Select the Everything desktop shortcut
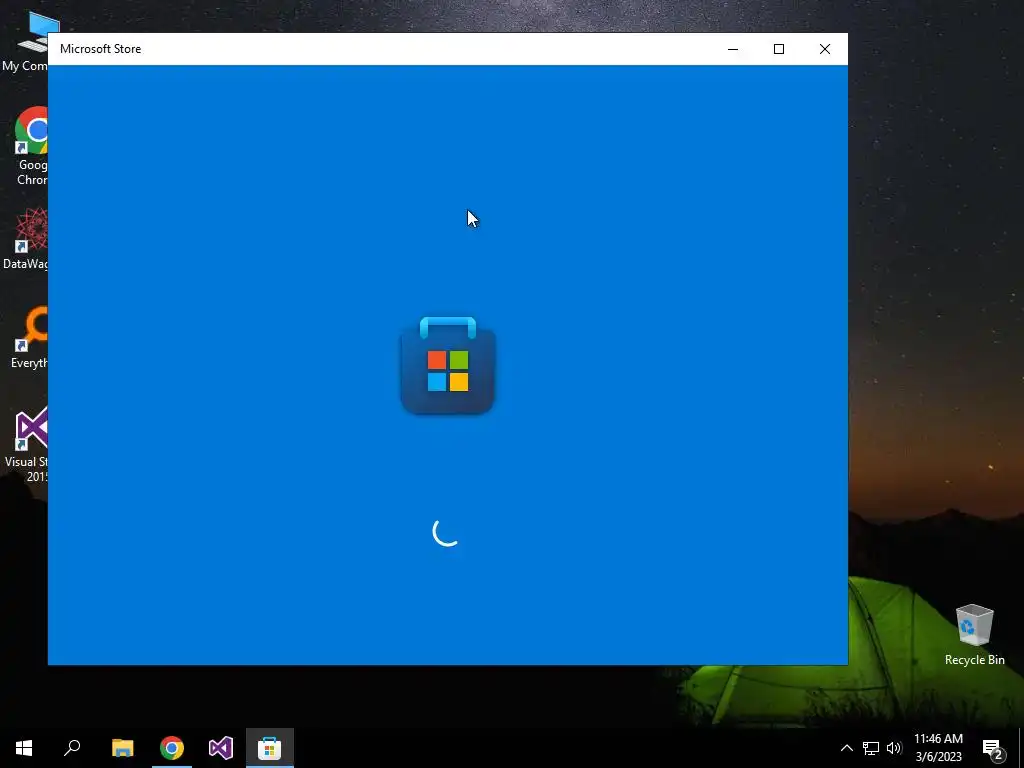The image size is (1024, 768). [x=29, y=338]
